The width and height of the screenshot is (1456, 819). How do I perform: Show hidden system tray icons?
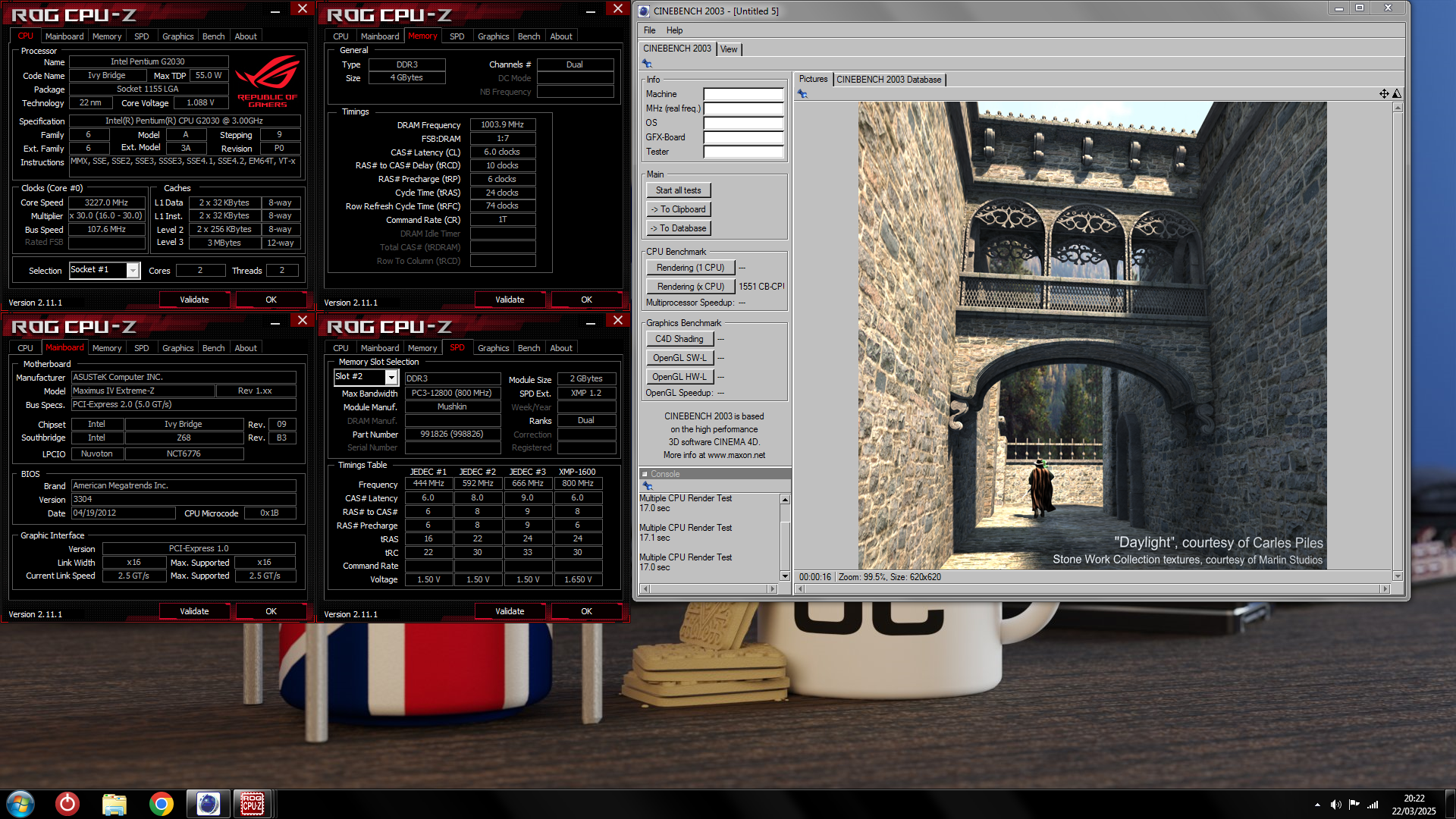click(x=1317, y=805)
